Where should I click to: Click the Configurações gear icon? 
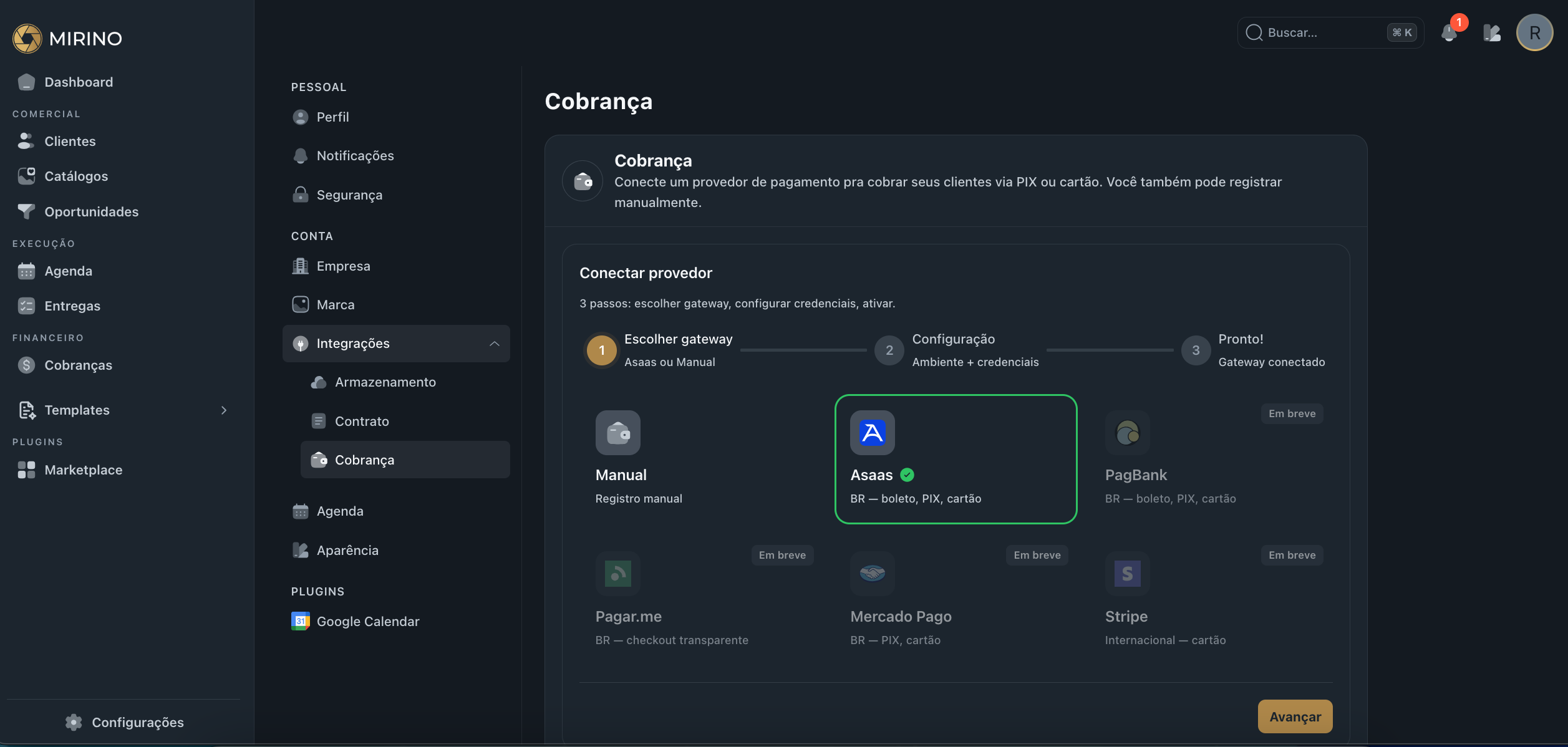(x=74, y=723)
